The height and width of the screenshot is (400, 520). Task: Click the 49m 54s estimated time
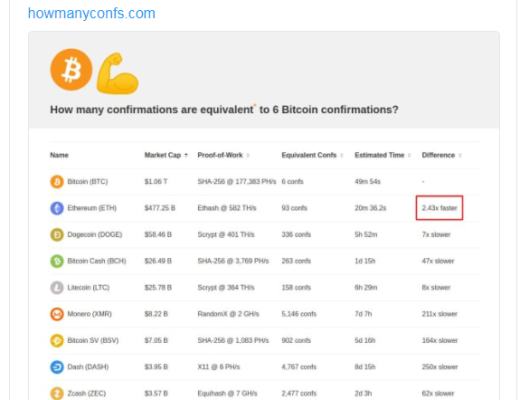click(367, 182)
